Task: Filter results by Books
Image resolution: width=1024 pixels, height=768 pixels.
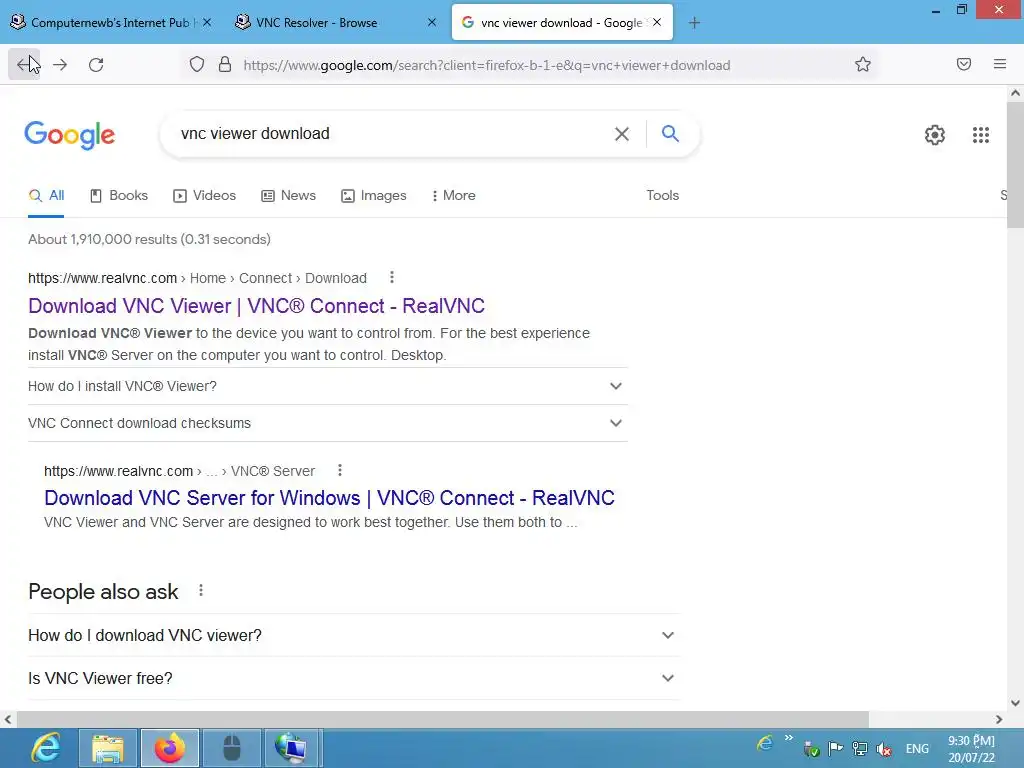Action: tap(119, 195)
